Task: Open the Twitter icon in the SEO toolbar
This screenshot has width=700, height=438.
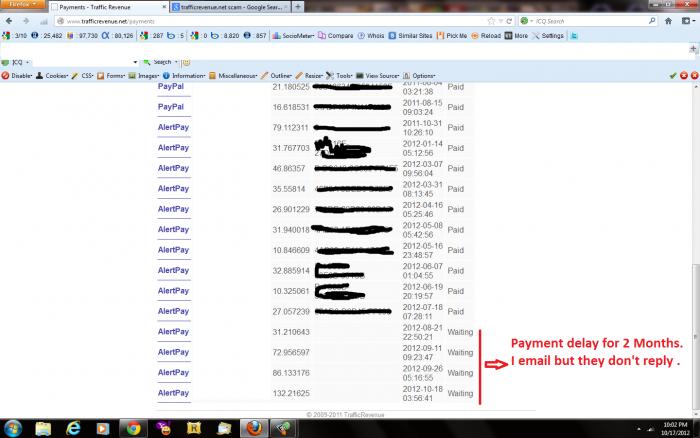Action: click(x=574, y=36)
